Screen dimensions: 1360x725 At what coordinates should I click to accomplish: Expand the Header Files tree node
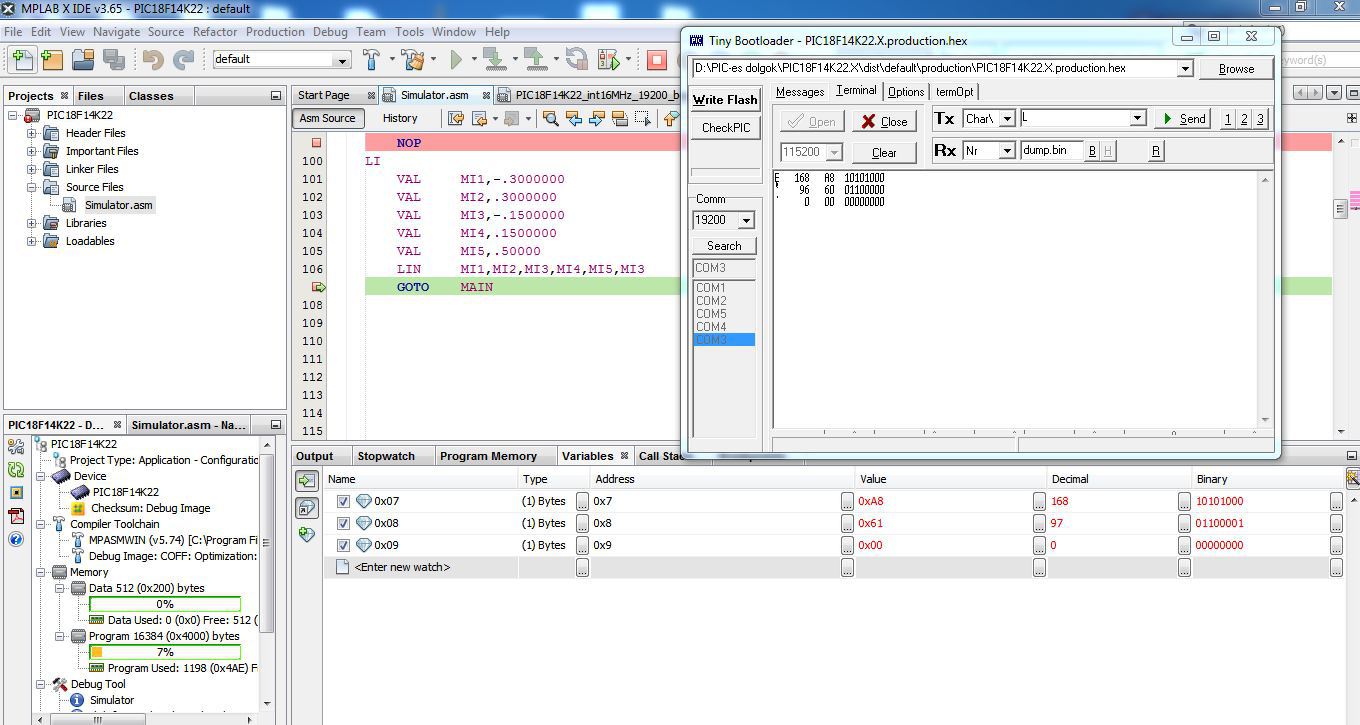[32, 133]
